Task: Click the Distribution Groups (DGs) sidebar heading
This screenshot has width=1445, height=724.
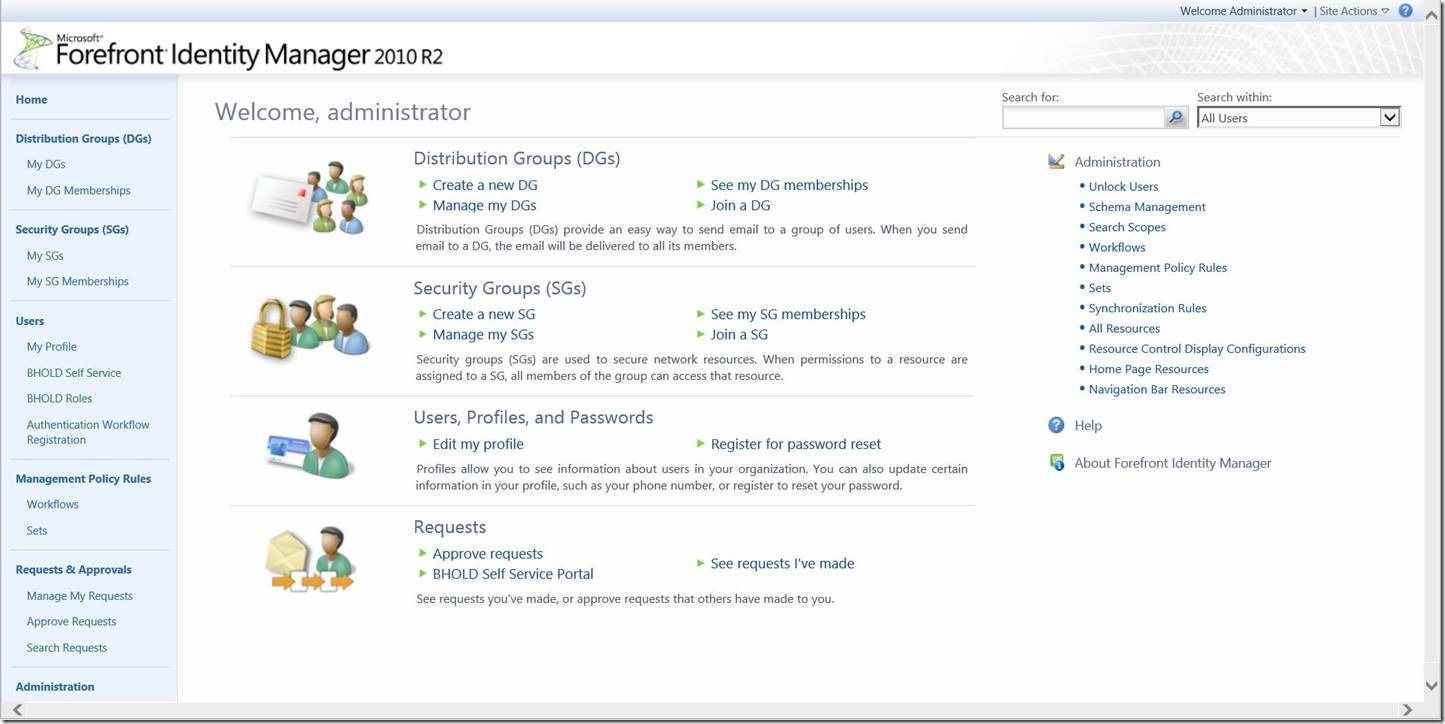Action: (84, 139)
